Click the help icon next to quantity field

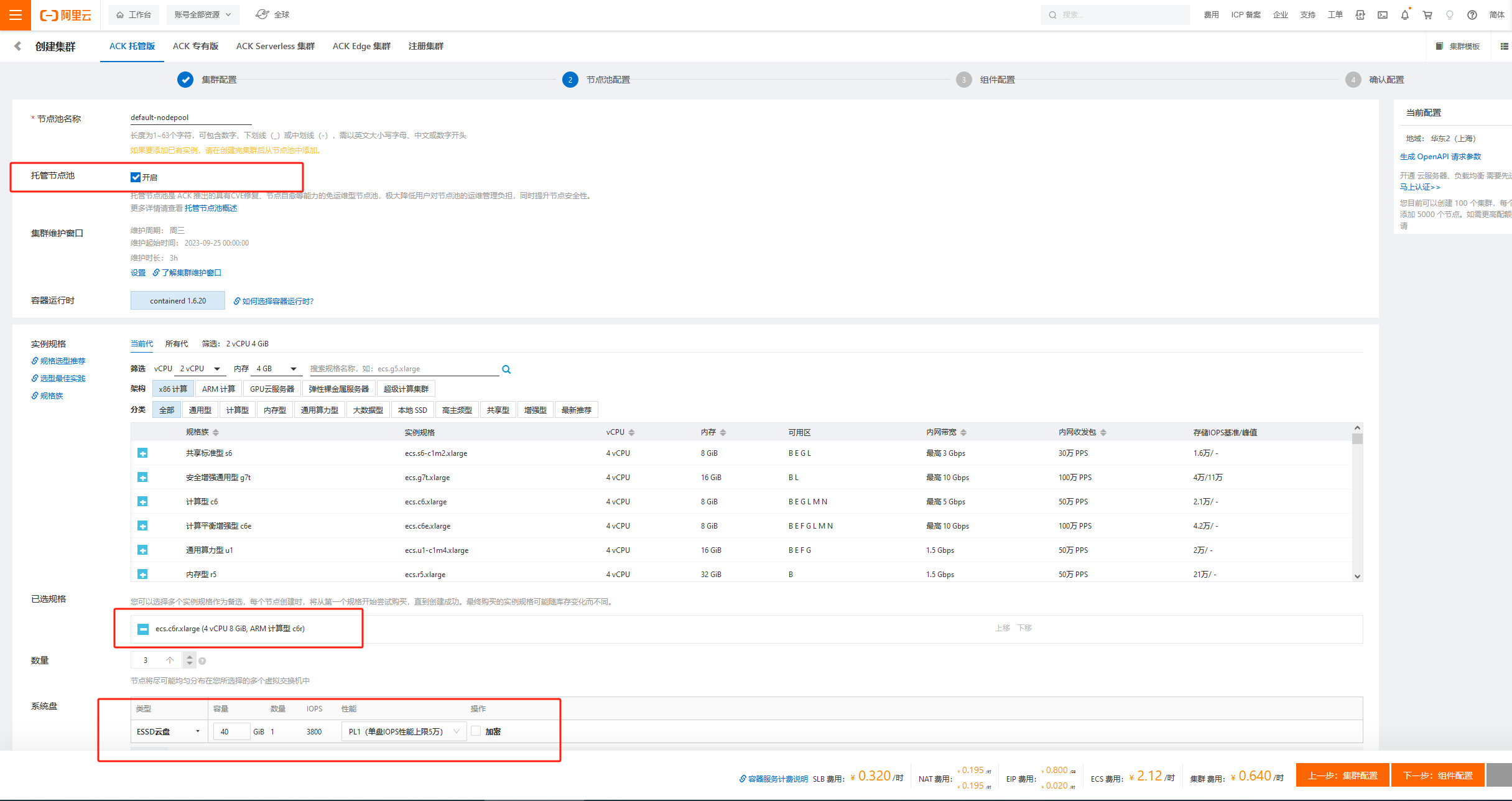coord(202,661)
